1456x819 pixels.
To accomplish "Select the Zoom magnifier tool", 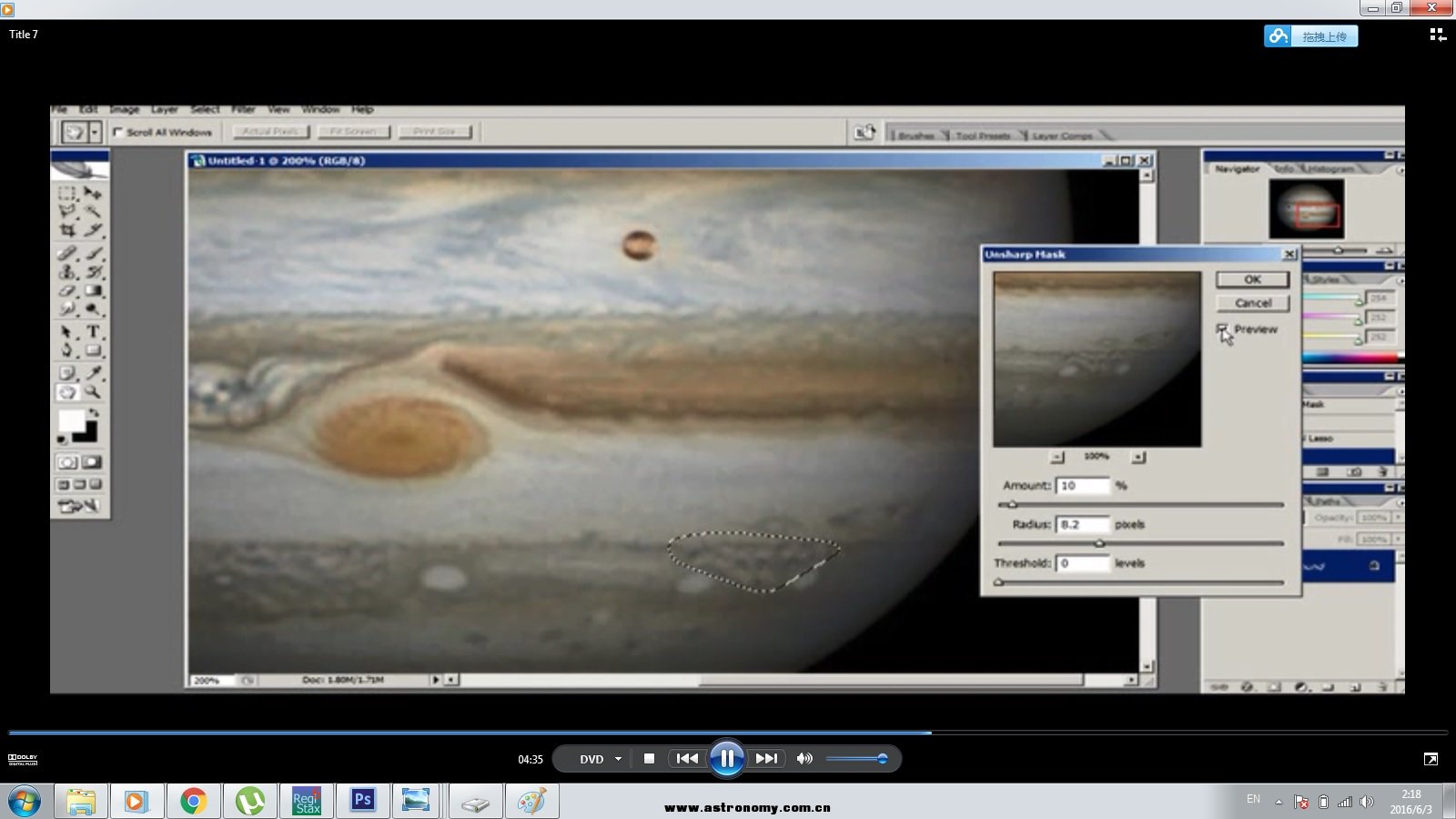I will click(x=93, y=392).
